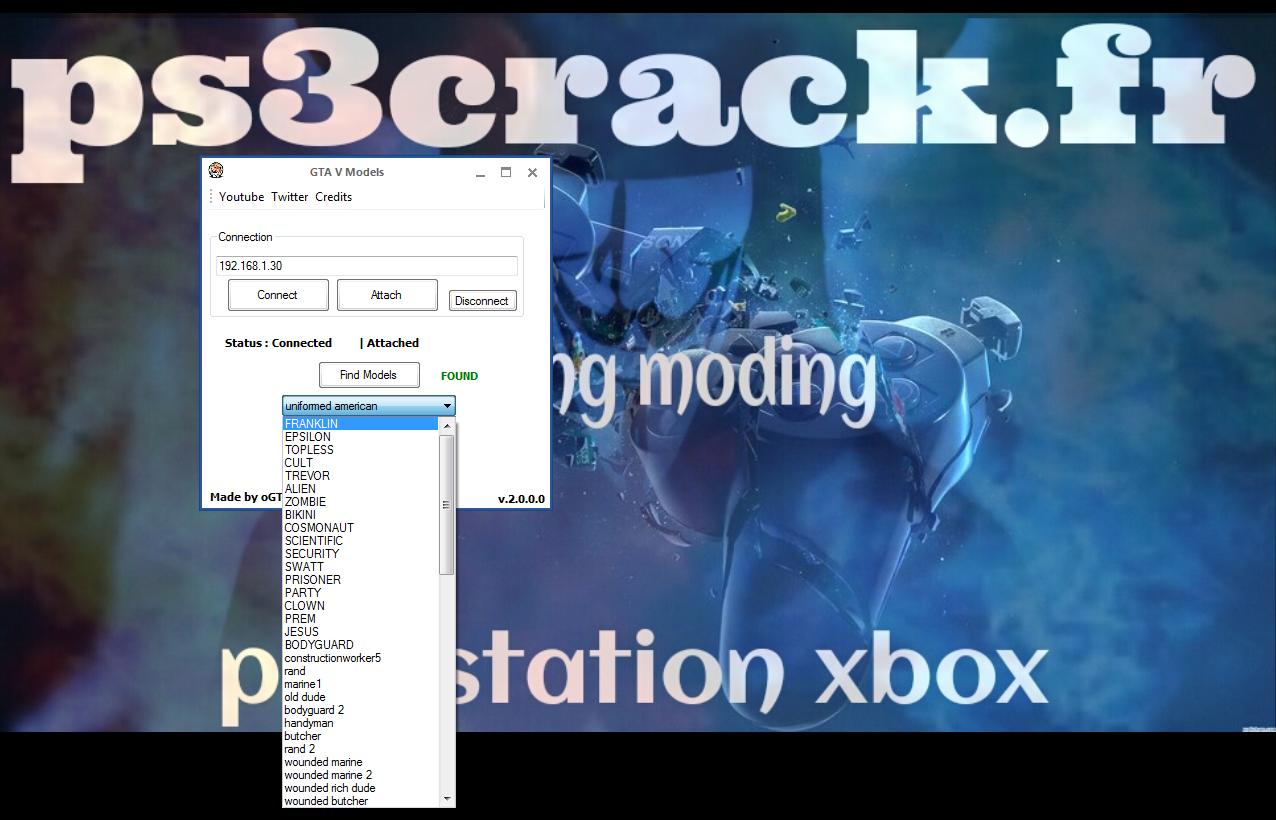
Task: Click the Attach button
Action: tap(387, 295)
